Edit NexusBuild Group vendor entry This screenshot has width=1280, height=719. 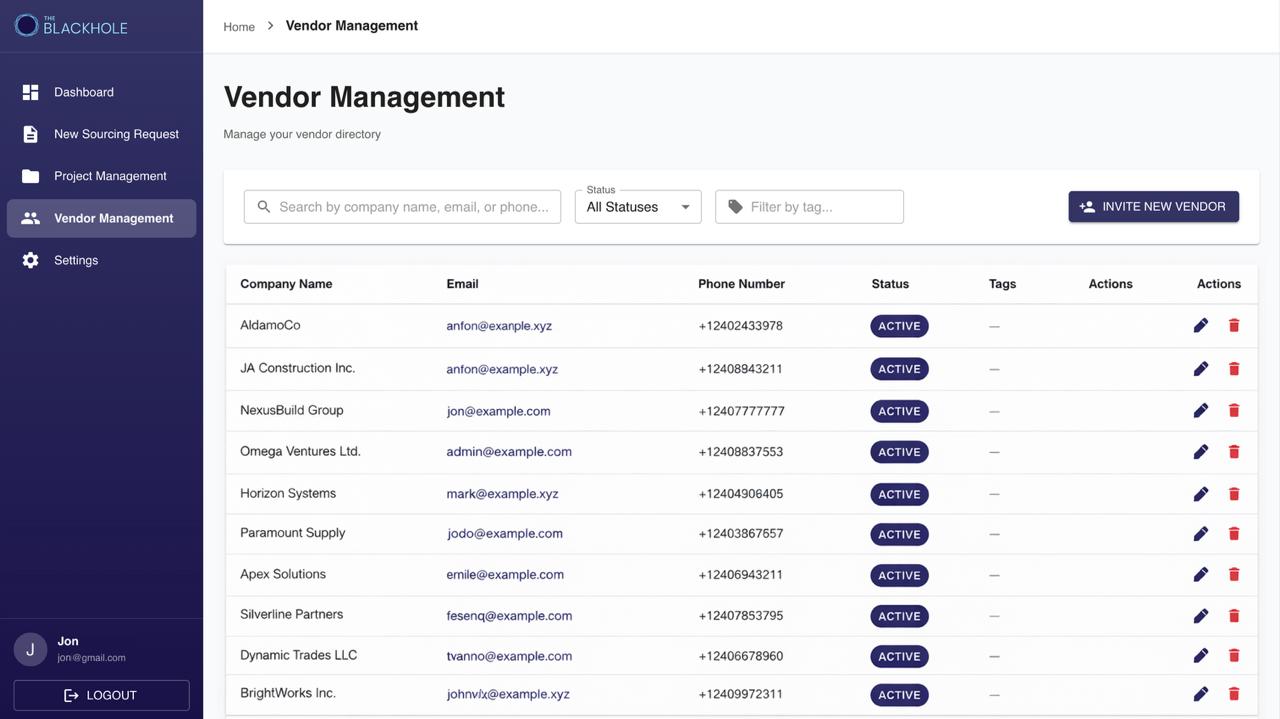coord(1201,411)
